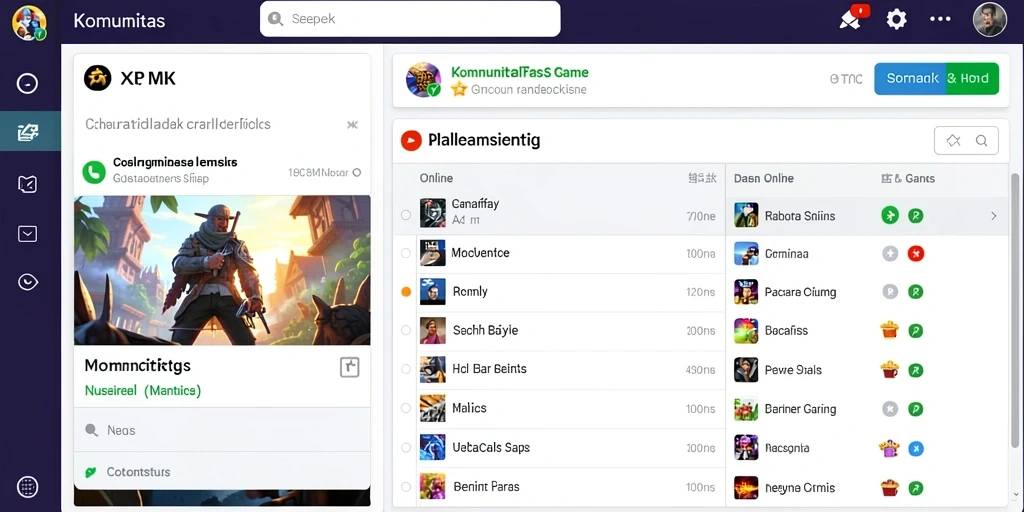This screenshot has width=1024, height=512.
Task: Select the highlighted community sidebar icon
Action: point(27,131)
